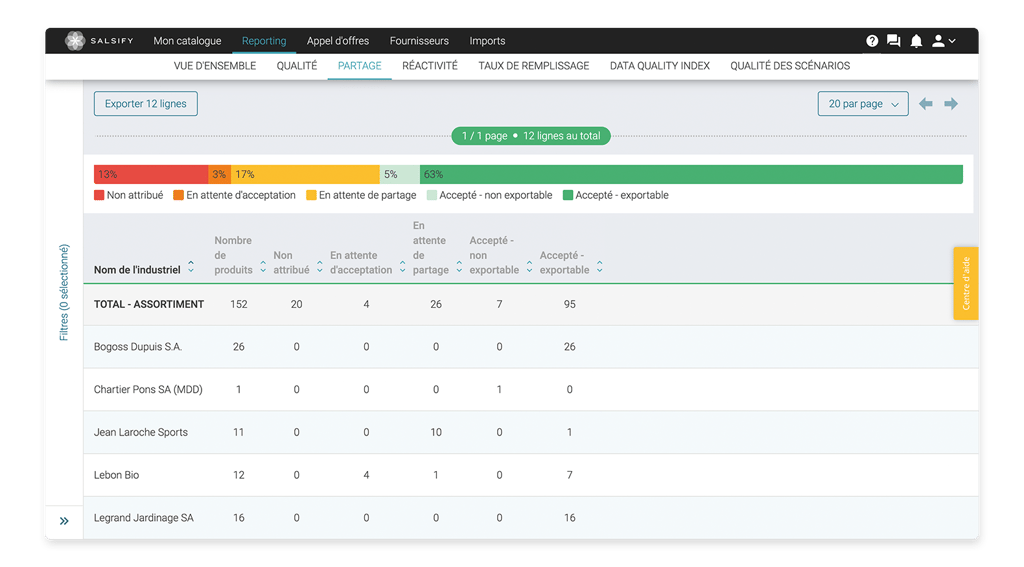1024x567 pixels.
Task: Go to previous page arrow
Action: (x=925, y=104)
